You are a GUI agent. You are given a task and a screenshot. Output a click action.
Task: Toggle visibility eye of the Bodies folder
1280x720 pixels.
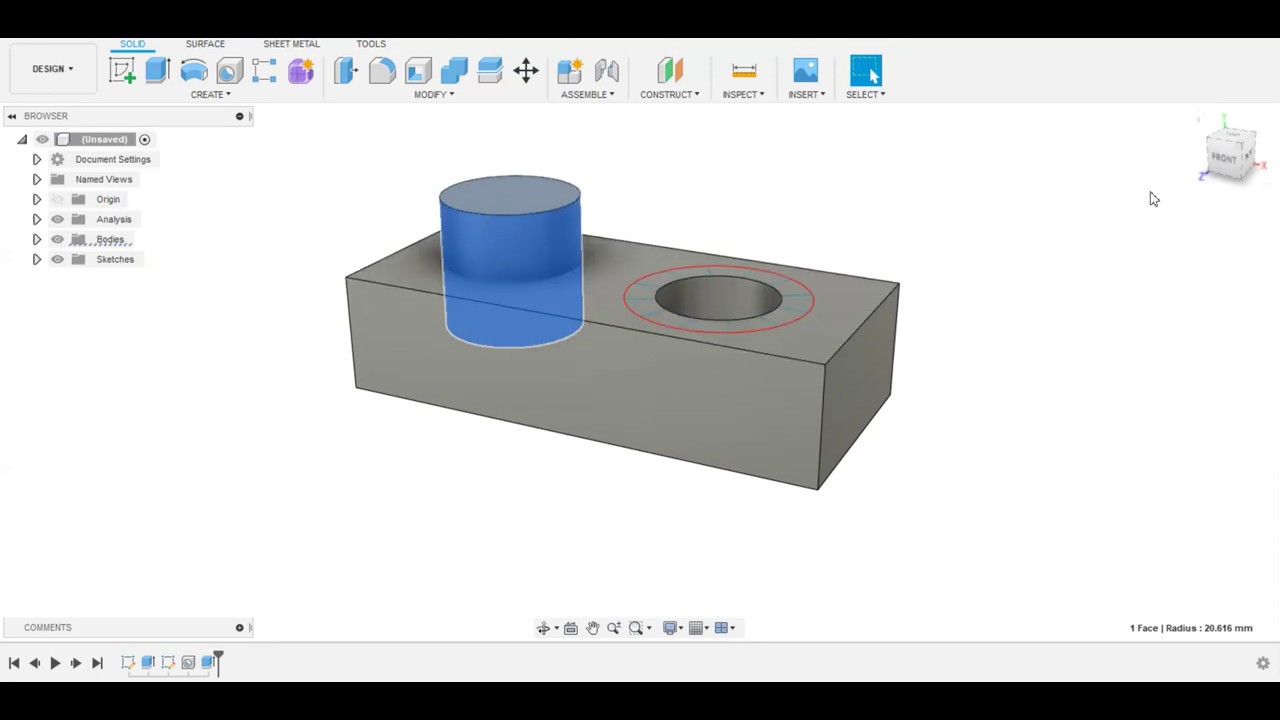[x=57, y=239]
